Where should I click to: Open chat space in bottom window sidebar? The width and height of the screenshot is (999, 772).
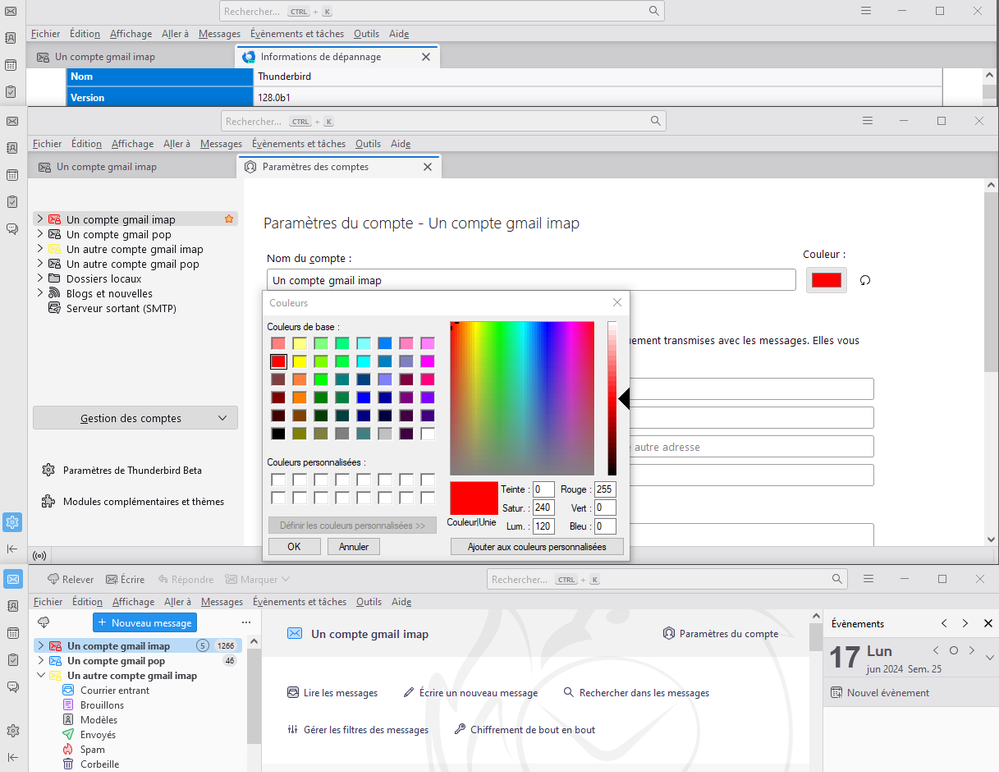point(12,687)
